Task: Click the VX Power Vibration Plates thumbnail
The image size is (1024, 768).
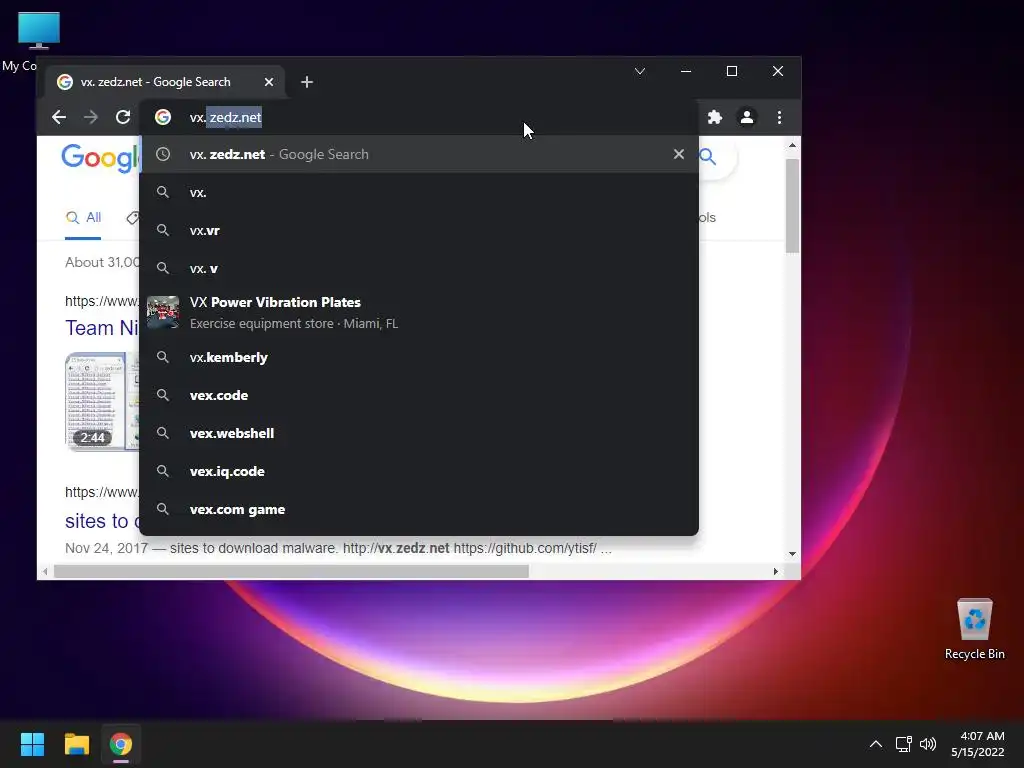Action: pos(163,312)
